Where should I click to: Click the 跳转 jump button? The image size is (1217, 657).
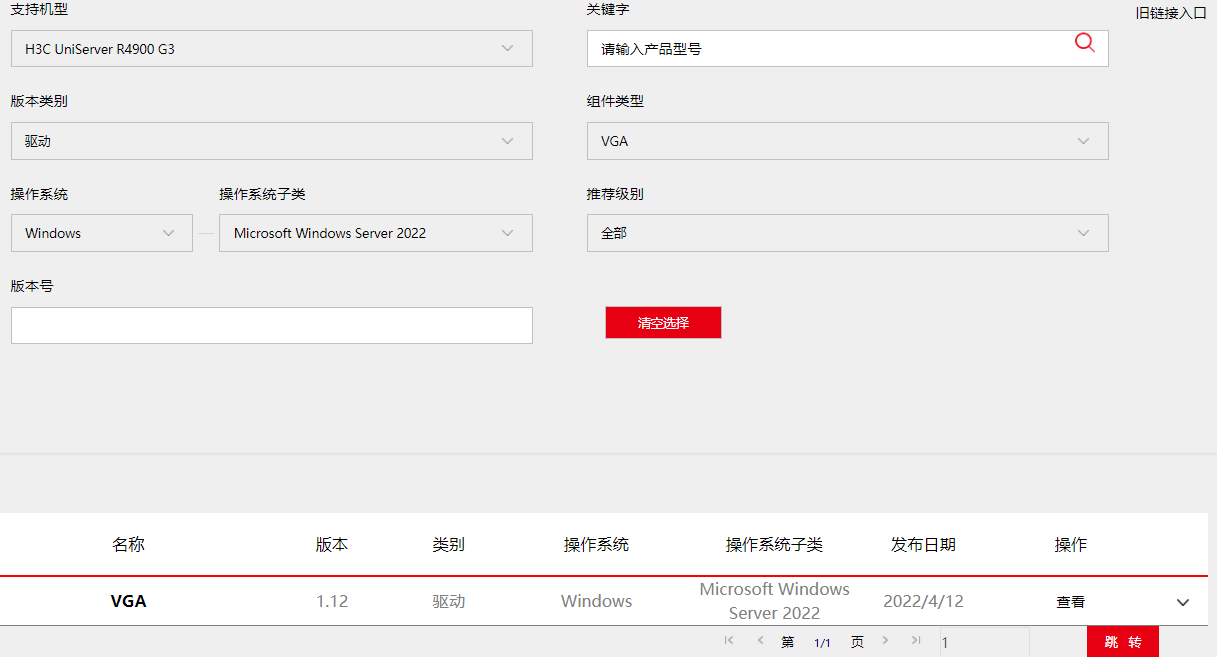pos(1123,642)
